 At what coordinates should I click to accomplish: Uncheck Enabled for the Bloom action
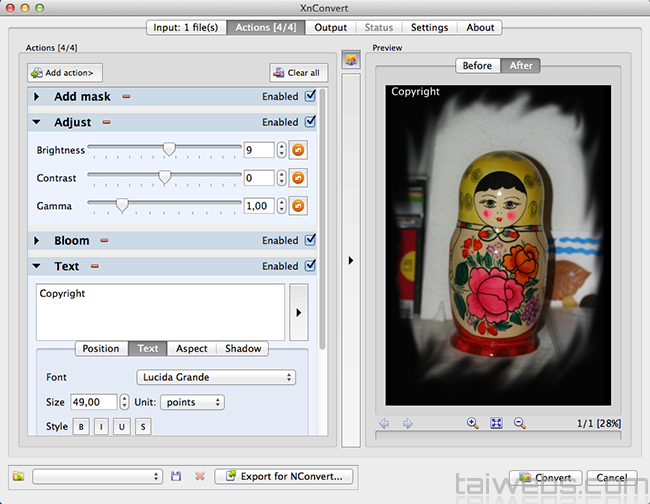[310, 241]
